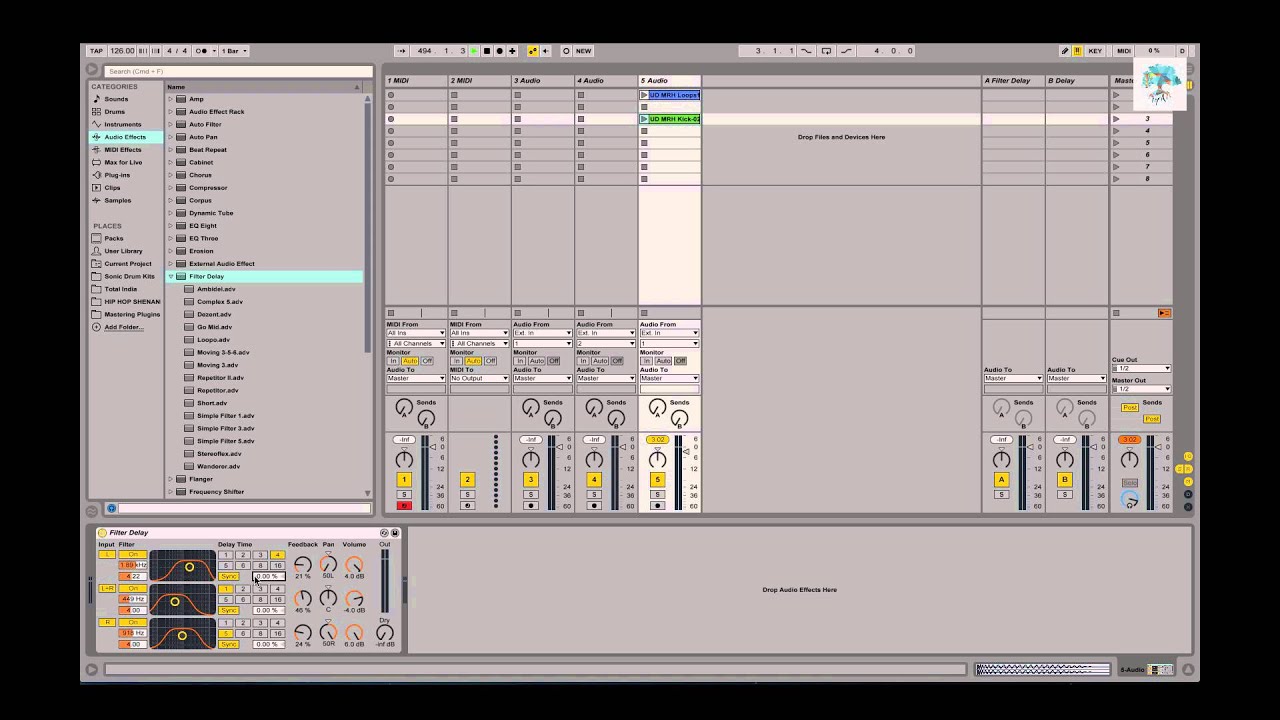Expand the Amp folder
Viewport: 1280px width, 720px height.
(x=171, y=99)
